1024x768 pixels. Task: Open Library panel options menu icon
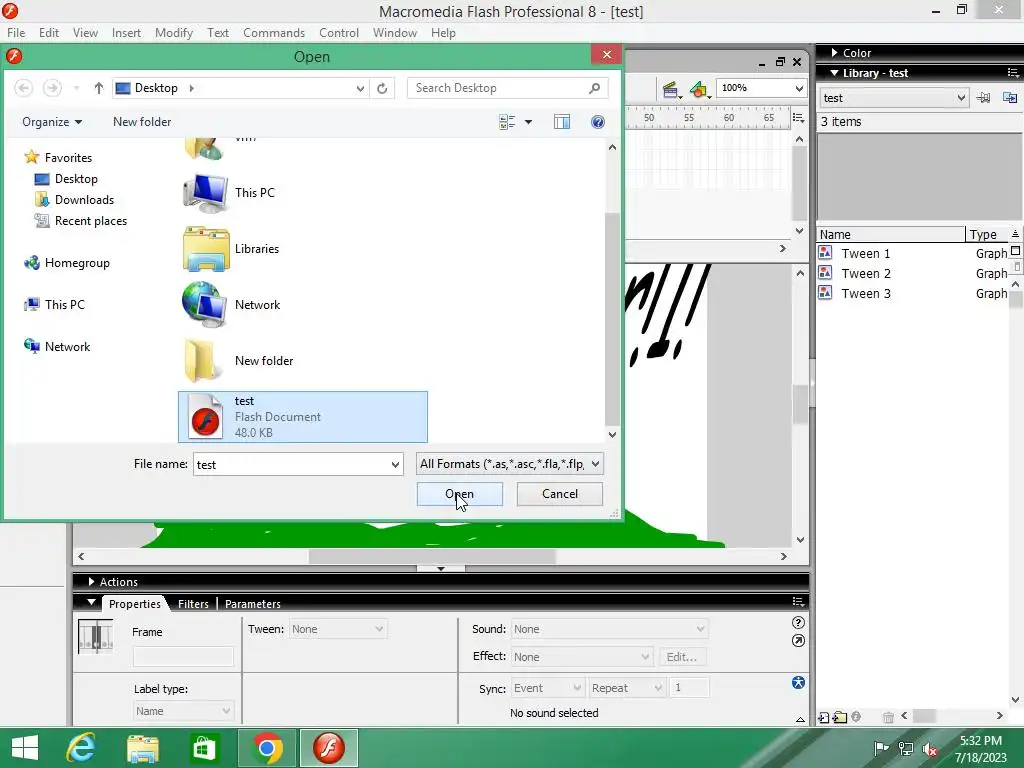1013,72
